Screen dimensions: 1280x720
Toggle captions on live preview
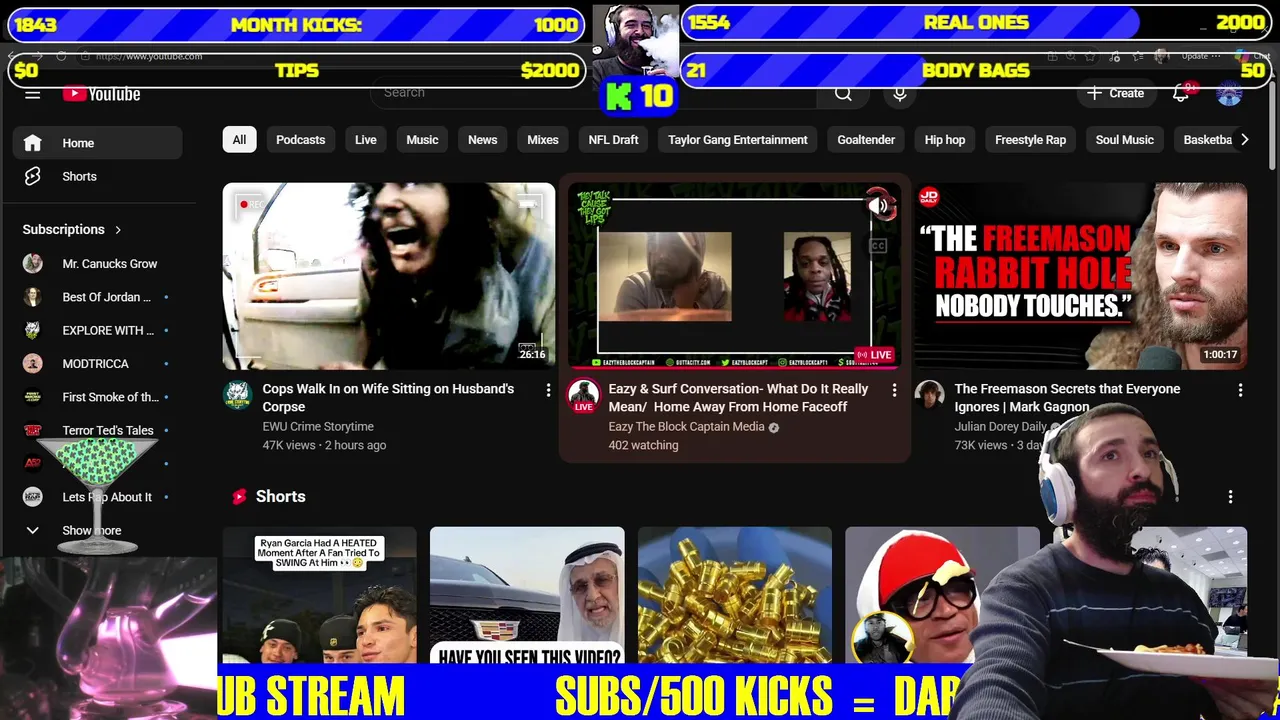tap(878, 246)
